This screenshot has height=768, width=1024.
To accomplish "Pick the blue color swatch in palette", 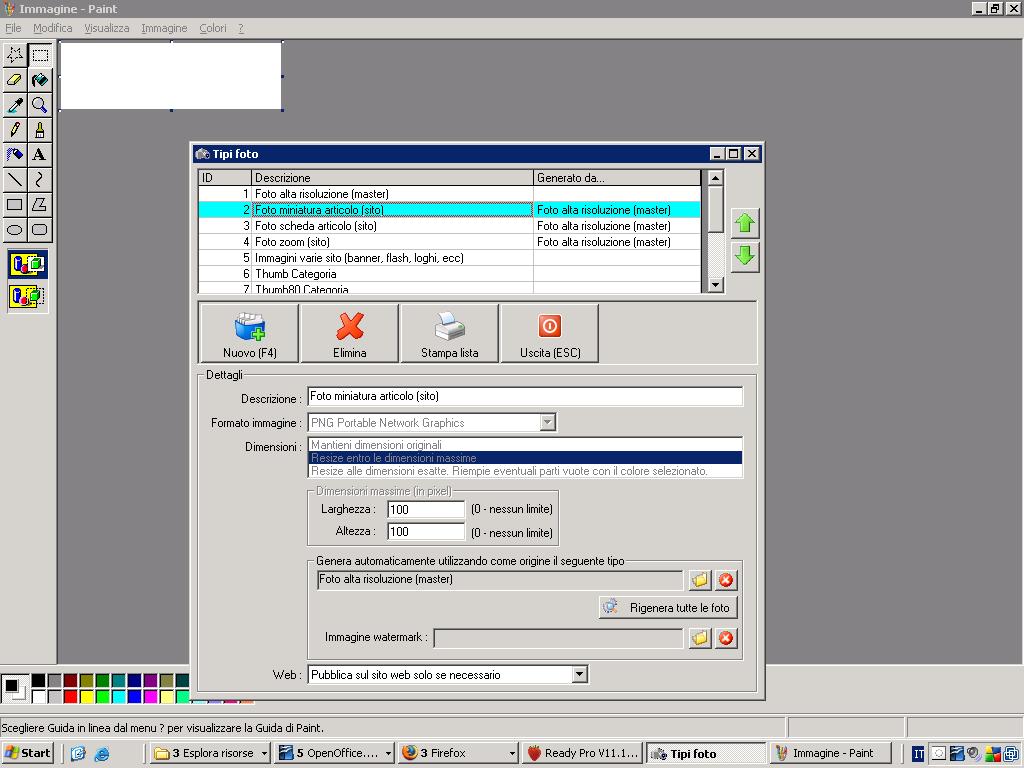I will click(135, 697).
